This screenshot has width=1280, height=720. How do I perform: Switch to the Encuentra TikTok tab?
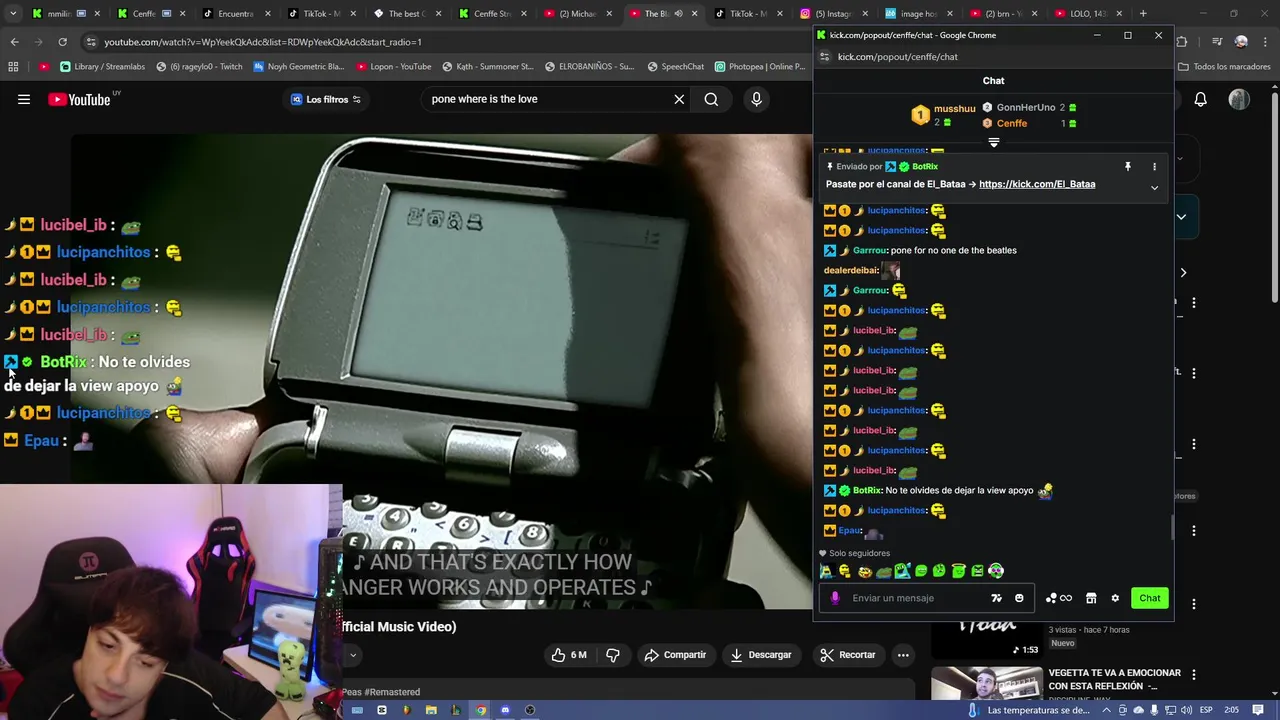pos(237,14)
